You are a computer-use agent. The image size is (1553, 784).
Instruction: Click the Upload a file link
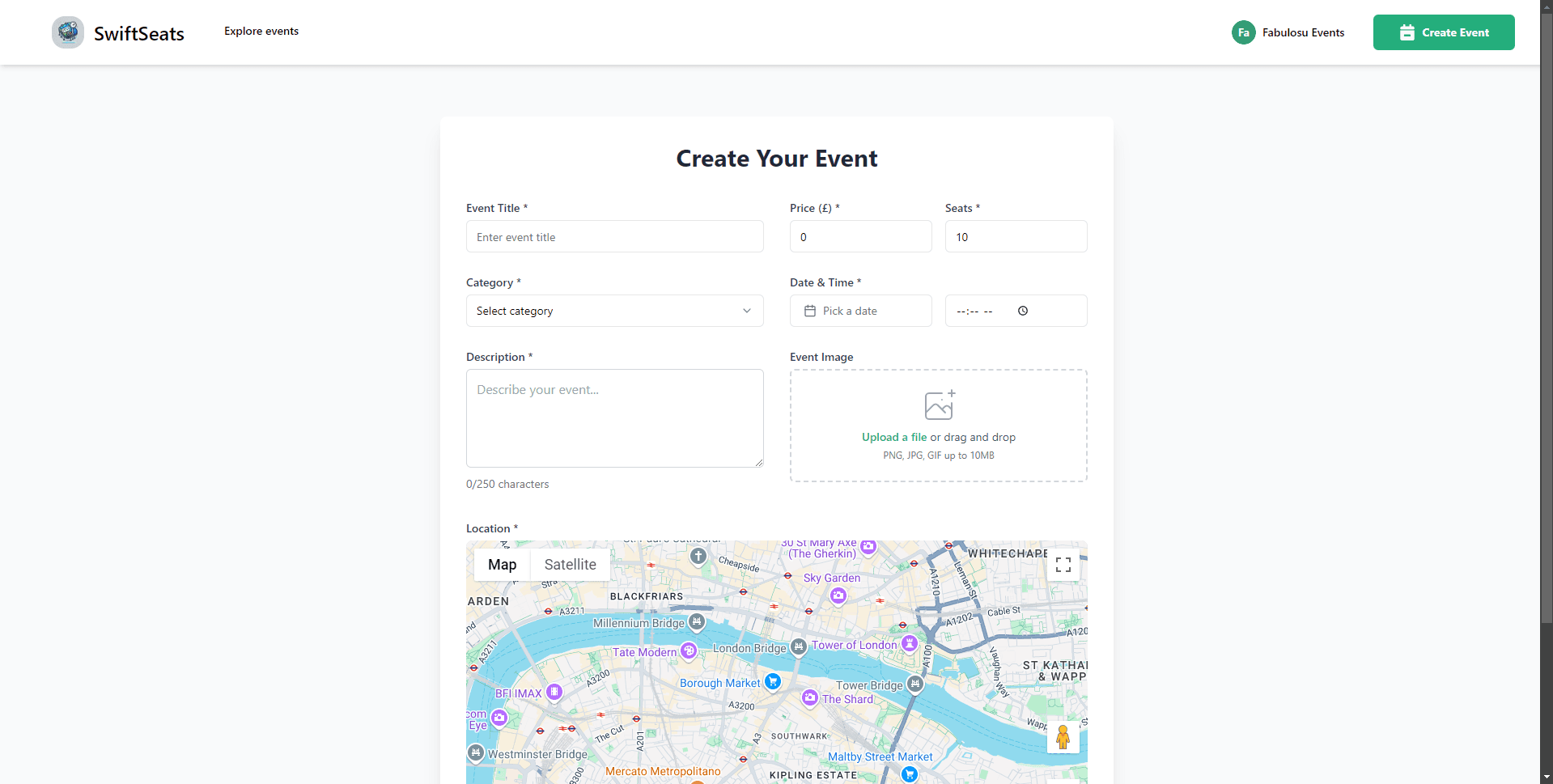click(x=893, y=437)
